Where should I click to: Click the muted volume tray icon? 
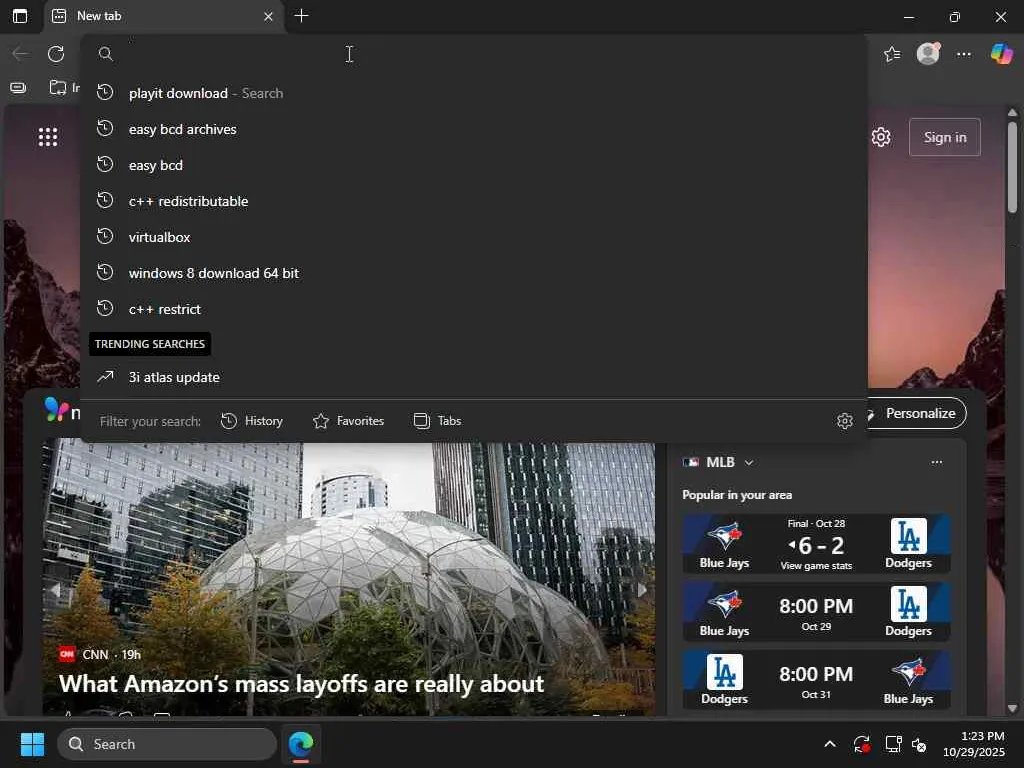pyautogui.click(x=920, y=744)
